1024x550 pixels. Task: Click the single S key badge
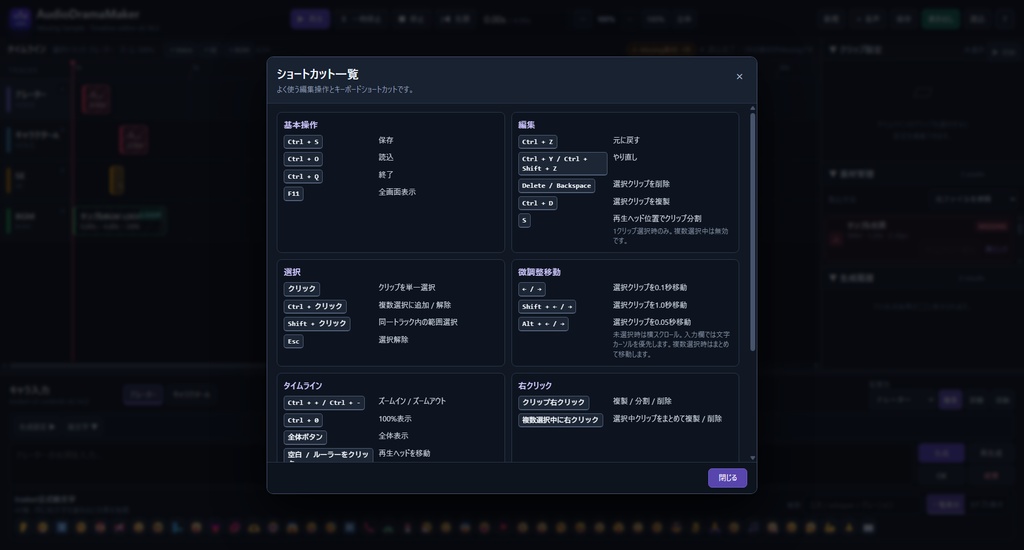[x=524, y=221]
